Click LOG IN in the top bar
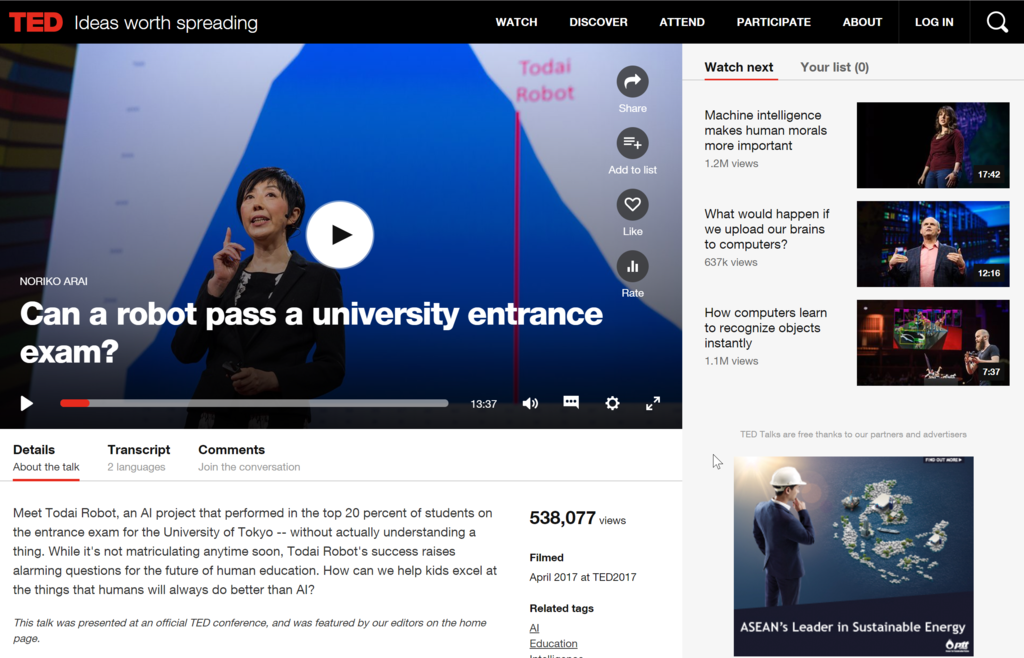 (934, 22)
